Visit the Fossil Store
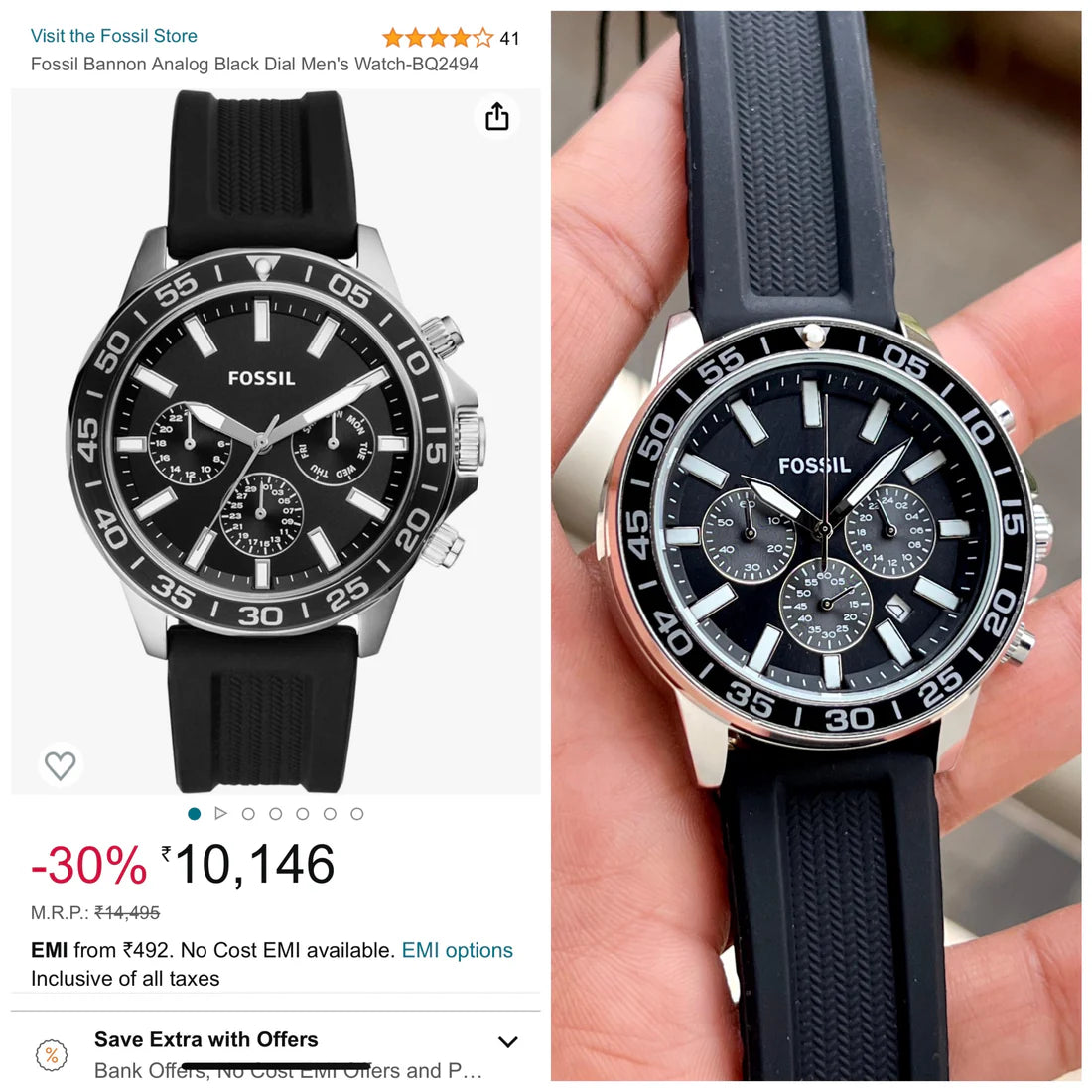Image resolution: width=1092 pixels, height=1092 pixels. [x=114, y=36]
